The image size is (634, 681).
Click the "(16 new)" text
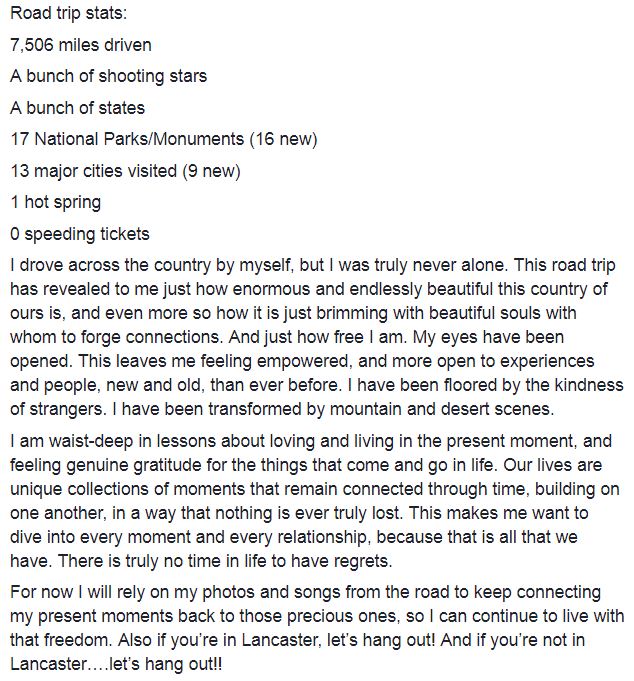tap(284, 140)
